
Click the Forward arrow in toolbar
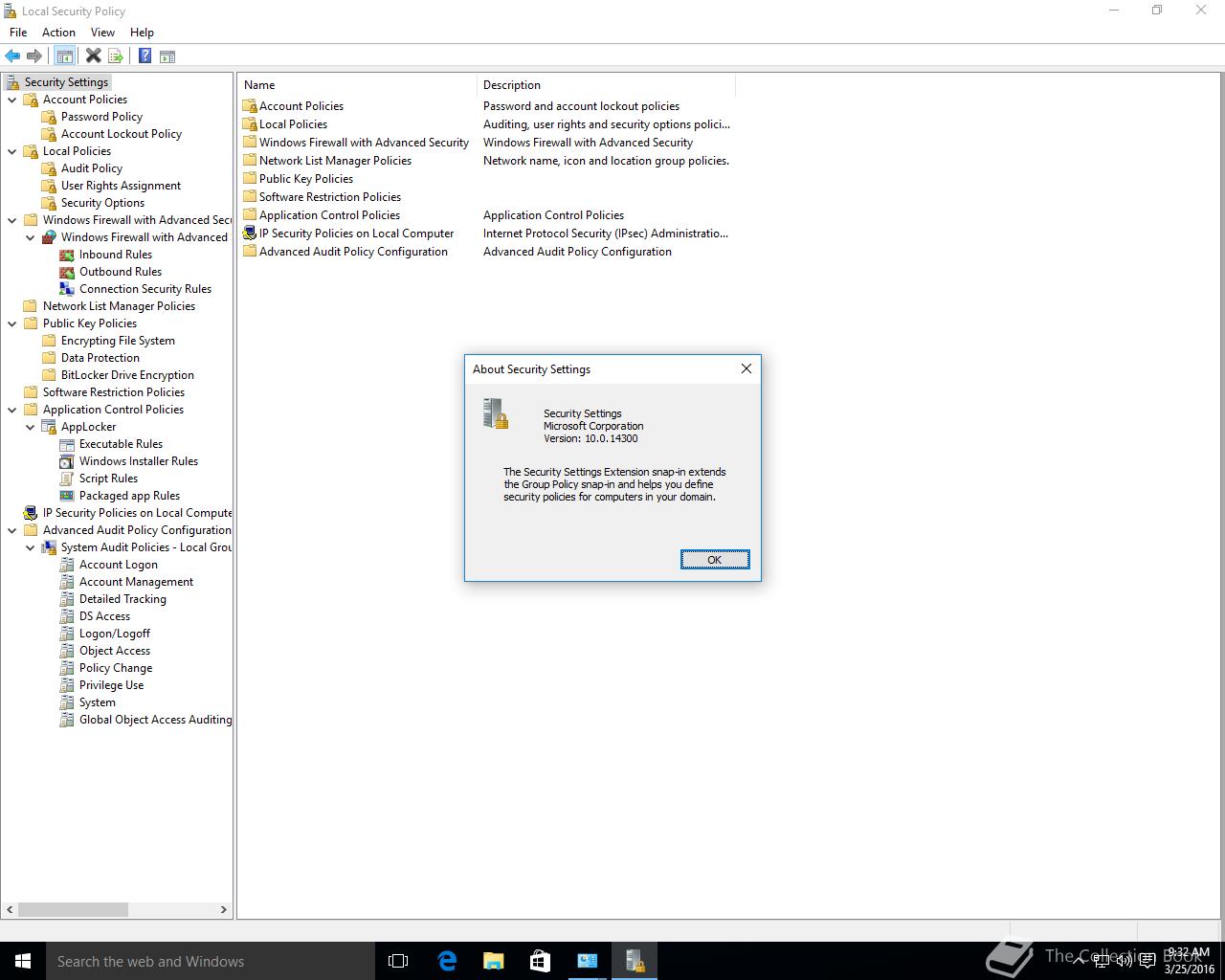pyautogui.click(x=34, y=56)
